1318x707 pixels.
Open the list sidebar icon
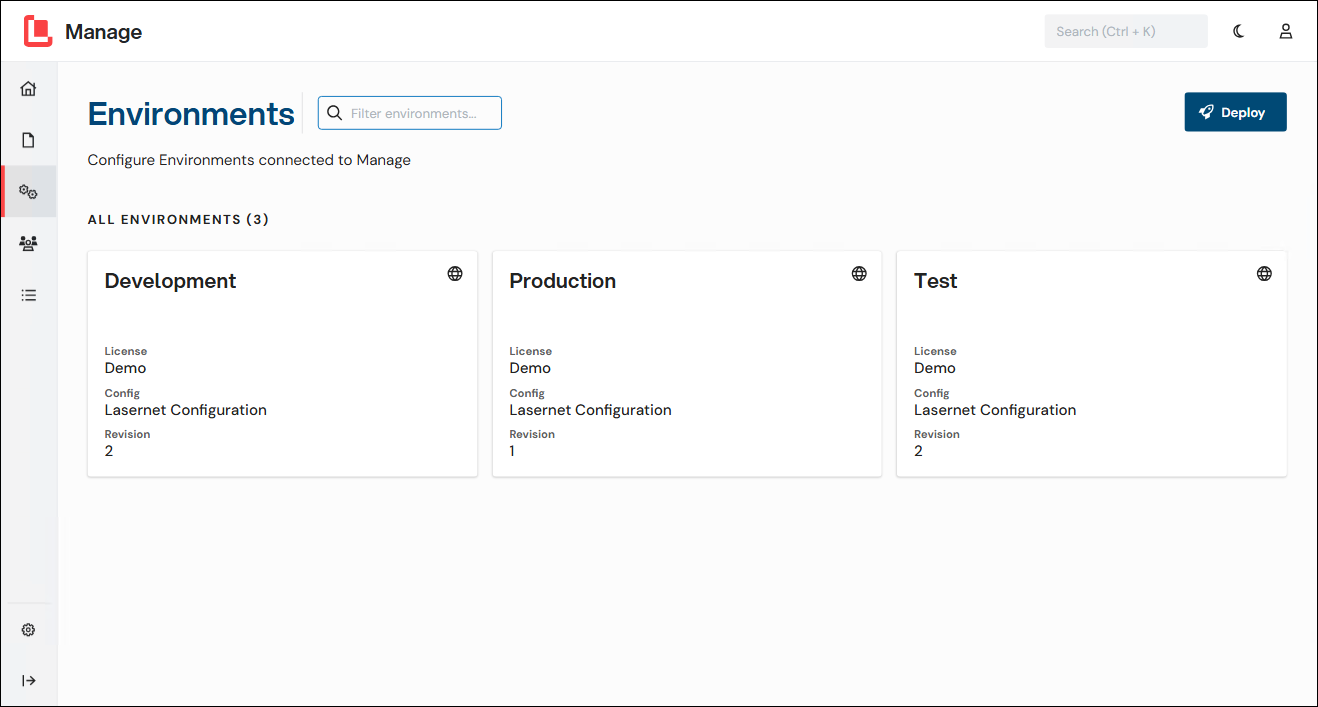tap(28, 295)
